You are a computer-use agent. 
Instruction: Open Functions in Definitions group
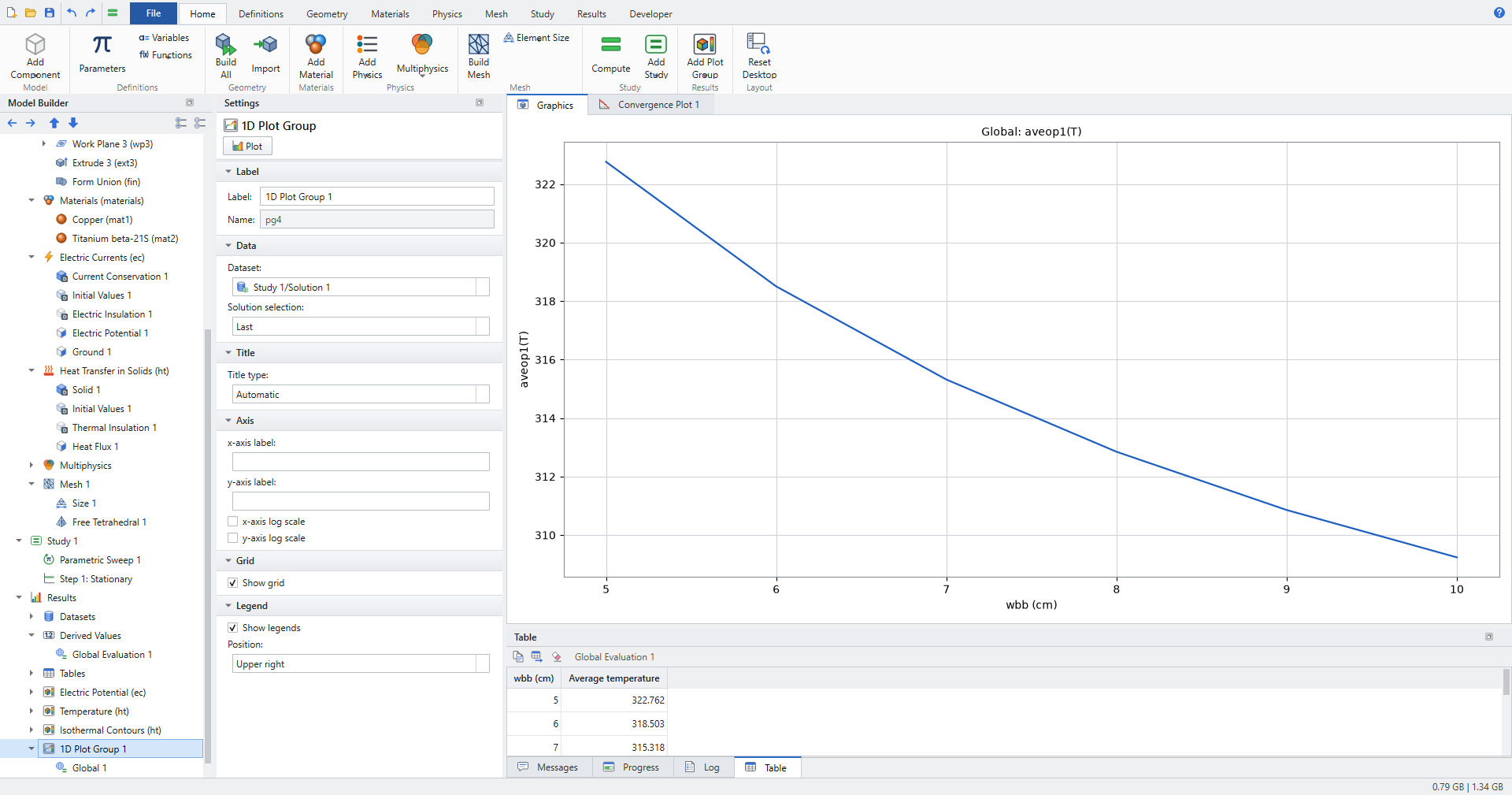coord(165,55)
